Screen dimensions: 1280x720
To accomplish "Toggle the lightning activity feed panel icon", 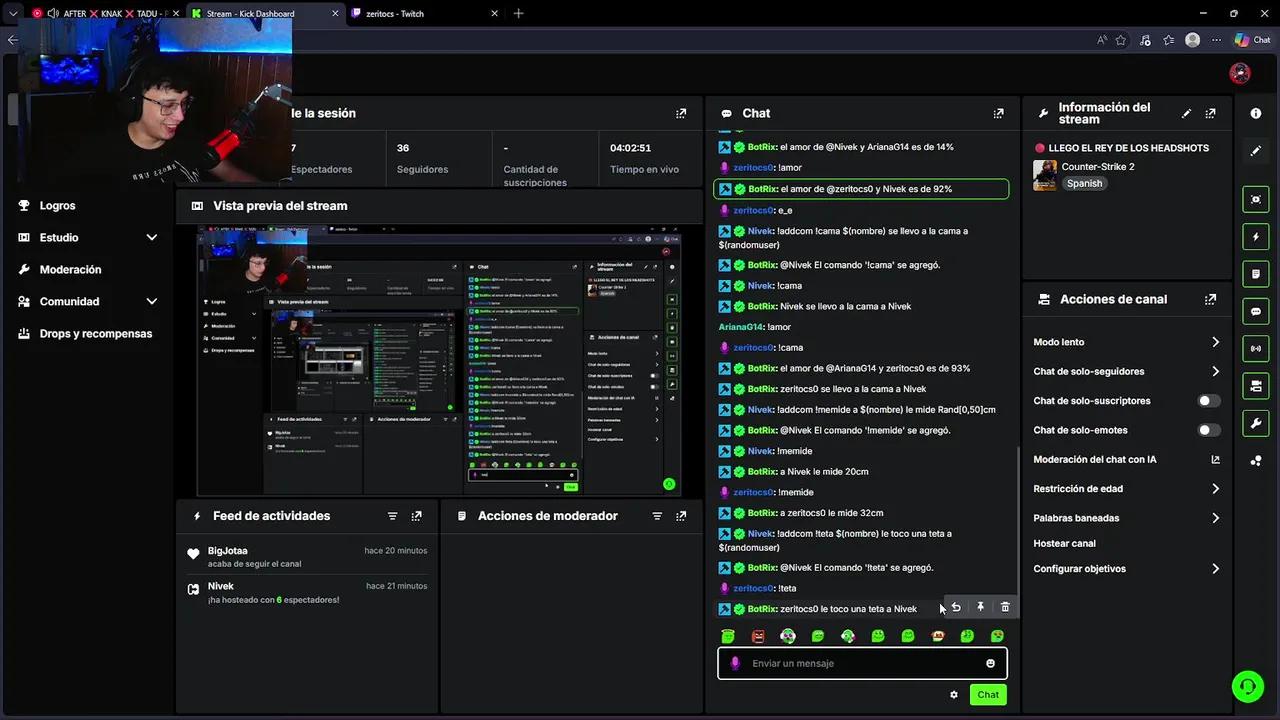I will [x=1256, y=237].
